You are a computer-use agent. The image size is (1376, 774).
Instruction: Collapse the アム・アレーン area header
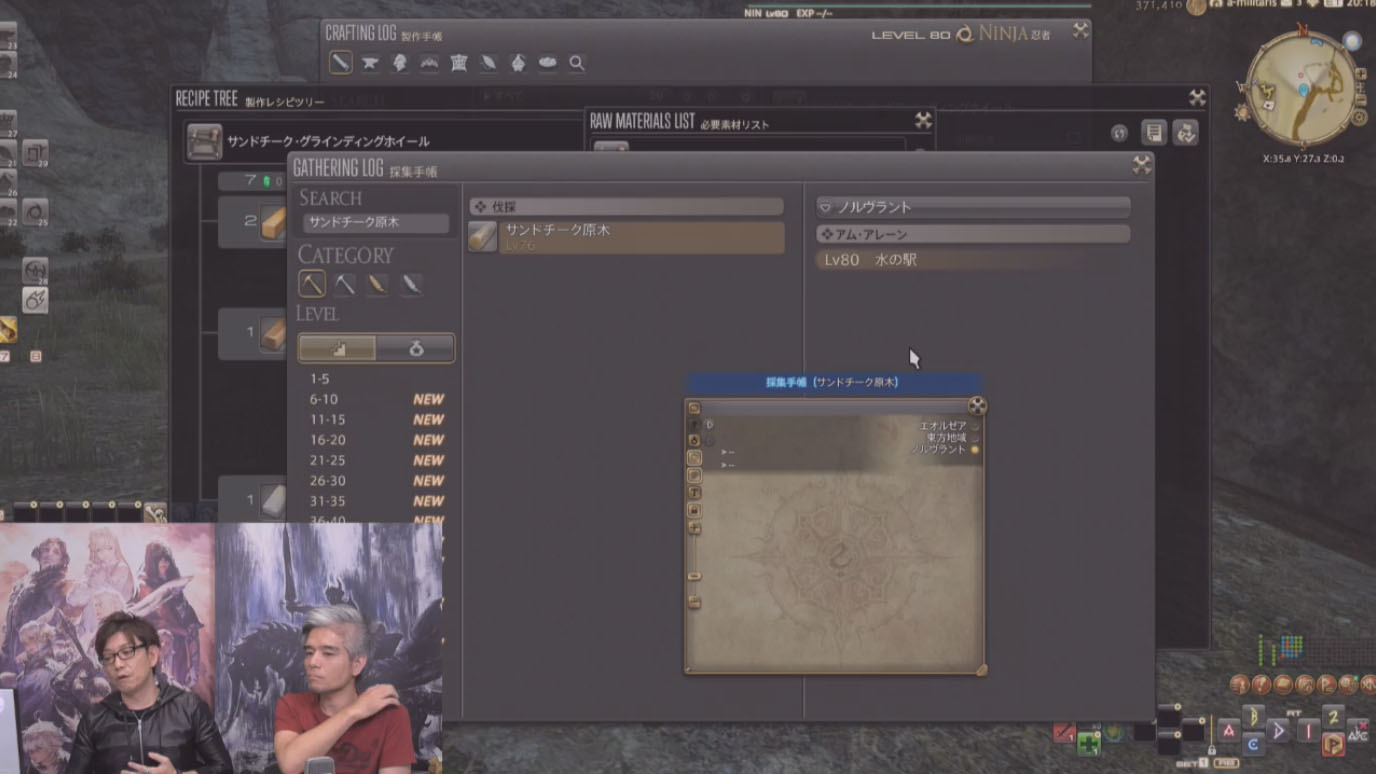[x=973, y=234]
